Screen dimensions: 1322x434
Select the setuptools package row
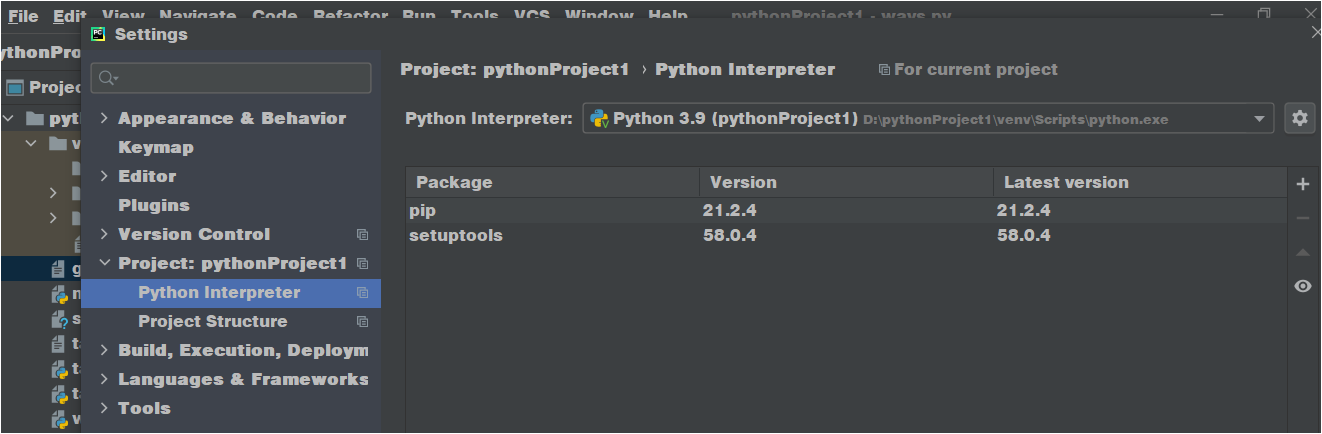click(456, 236)
